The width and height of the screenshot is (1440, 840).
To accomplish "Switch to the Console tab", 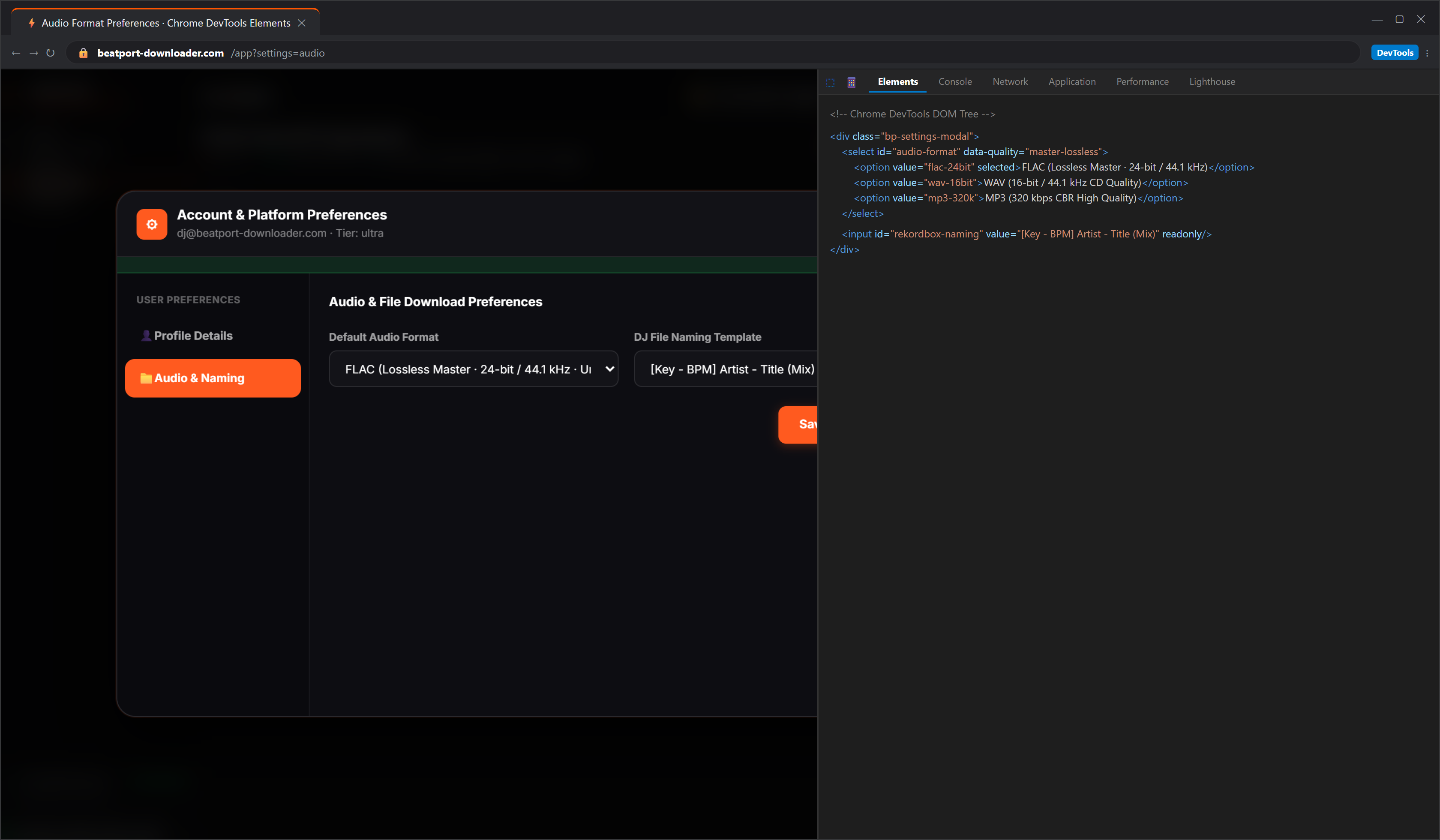I will pyautogui.click(x=954, y=82).
